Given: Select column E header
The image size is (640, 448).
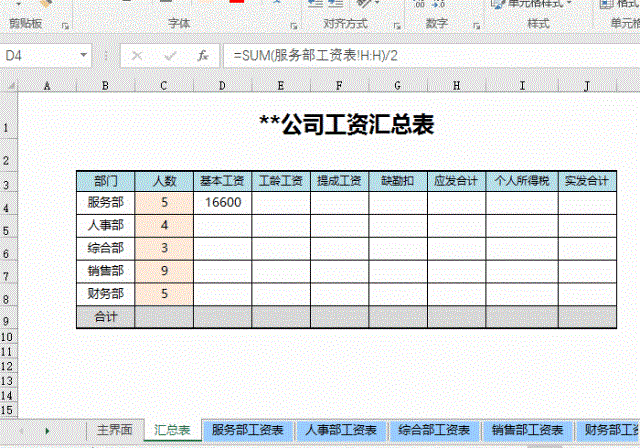Looking at the screenshot, I should click(281, 86).
